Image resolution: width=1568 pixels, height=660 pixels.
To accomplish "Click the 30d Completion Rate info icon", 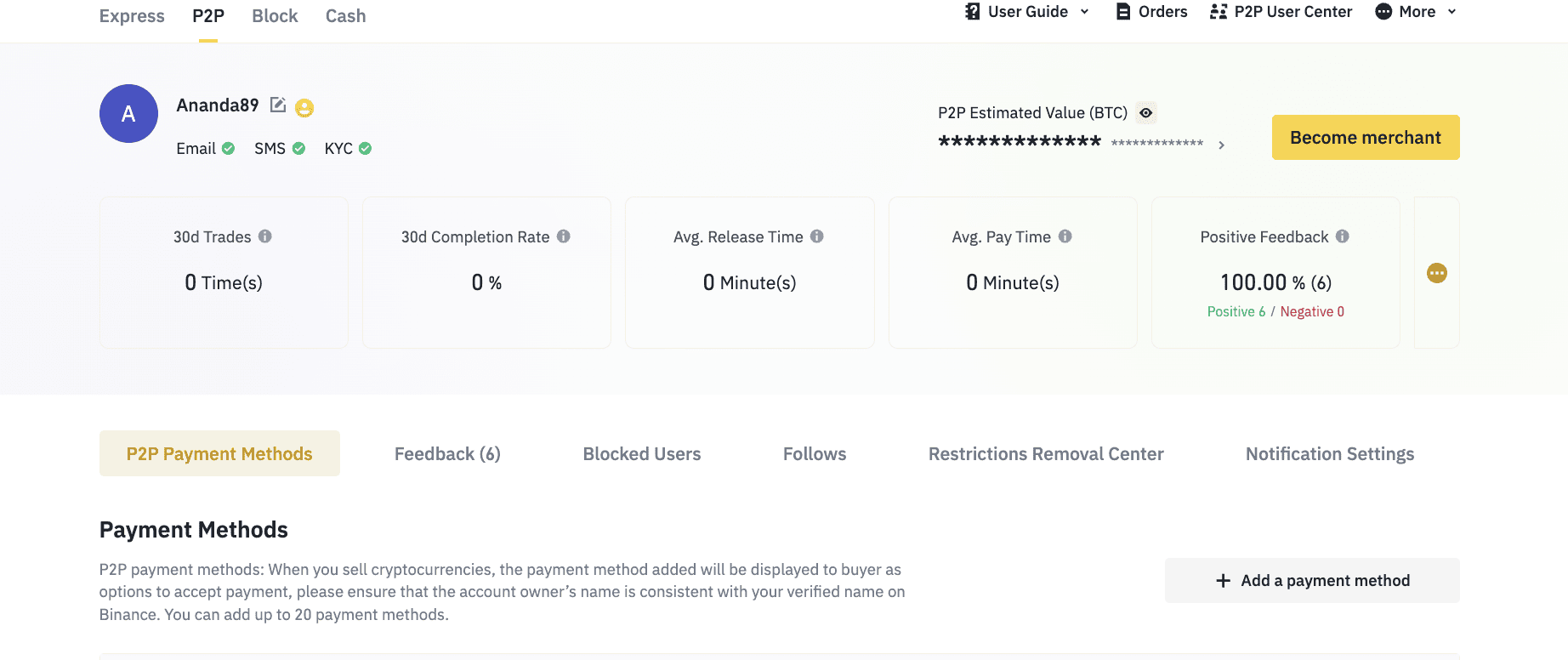I will pyautogui.click(x=564, y=236).
